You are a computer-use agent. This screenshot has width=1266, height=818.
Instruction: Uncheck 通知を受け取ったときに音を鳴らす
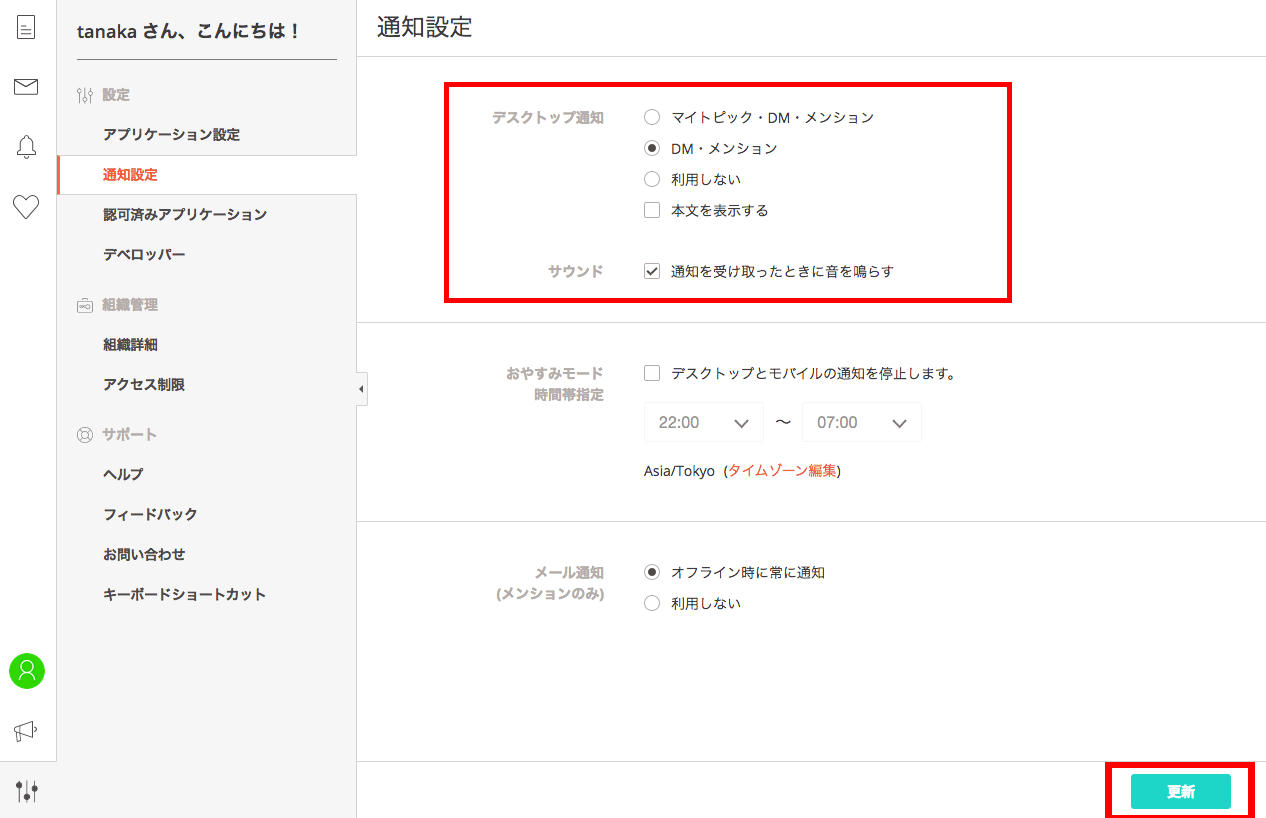click(652, 271)
